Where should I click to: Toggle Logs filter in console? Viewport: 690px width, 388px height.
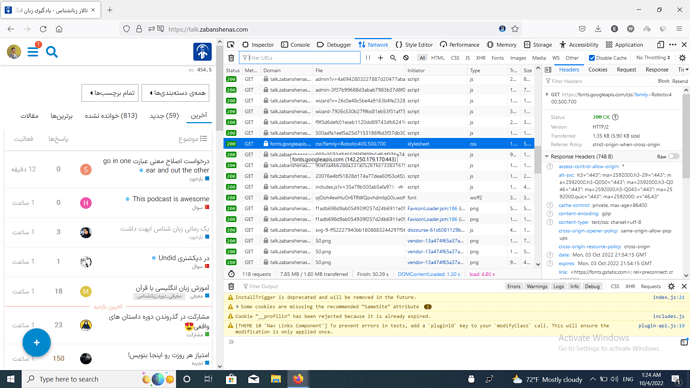(558, 286)
